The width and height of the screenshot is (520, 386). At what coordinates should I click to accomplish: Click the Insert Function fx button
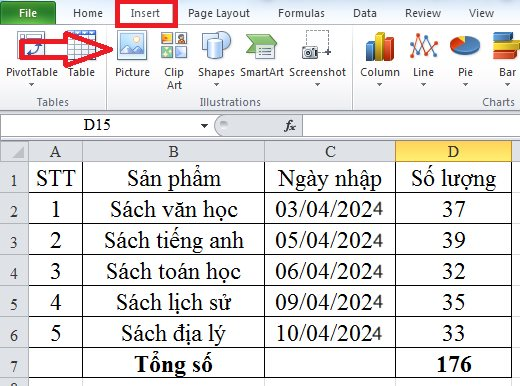(290, 126)
